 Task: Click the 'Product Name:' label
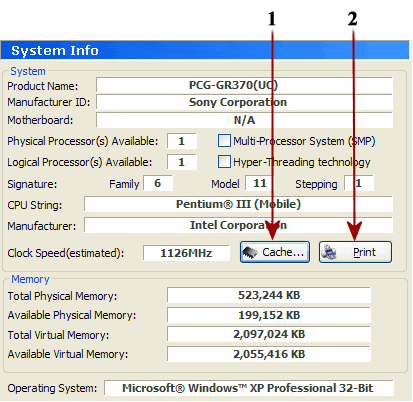(x=43, y=86)
